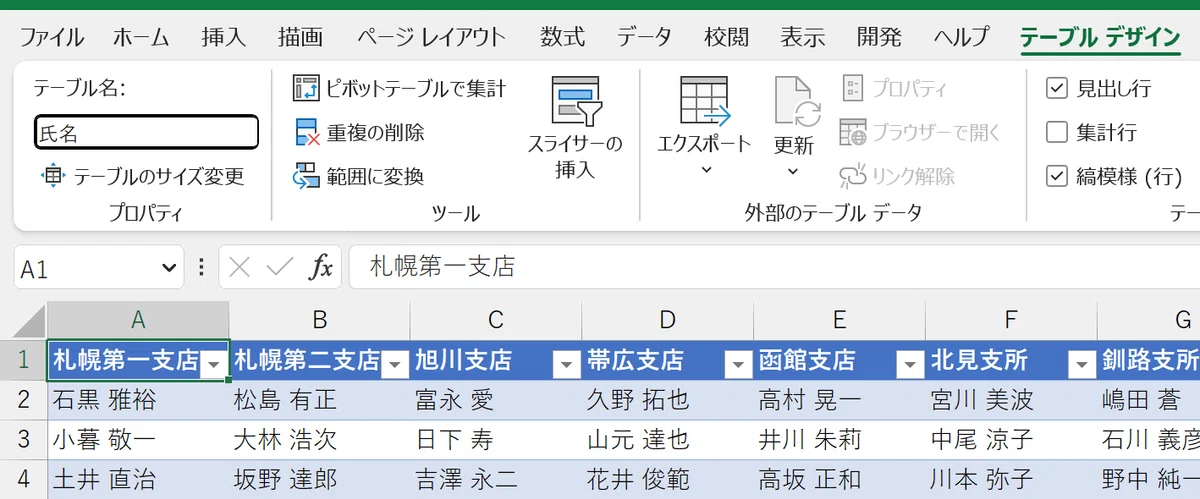
Task: Switch to the 表示 tab
Action: click(x=803, y=38)
